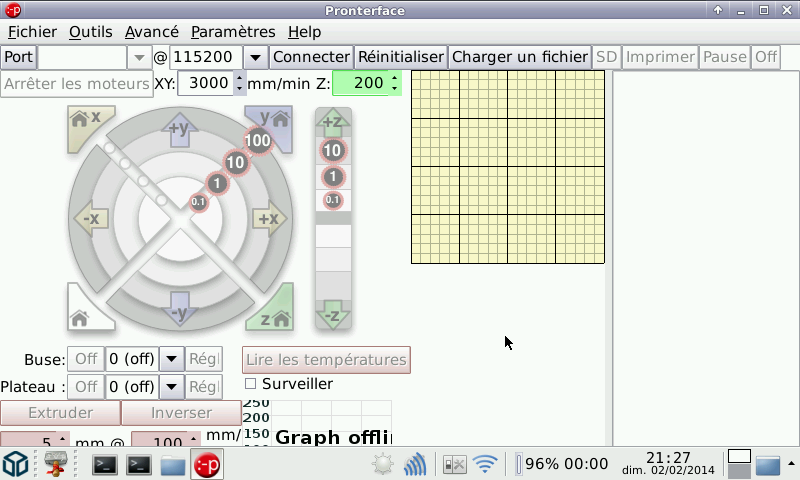This screenshot has width=800, height=480.
Task: Open the WiFi network tray icon
Action: 485,464
